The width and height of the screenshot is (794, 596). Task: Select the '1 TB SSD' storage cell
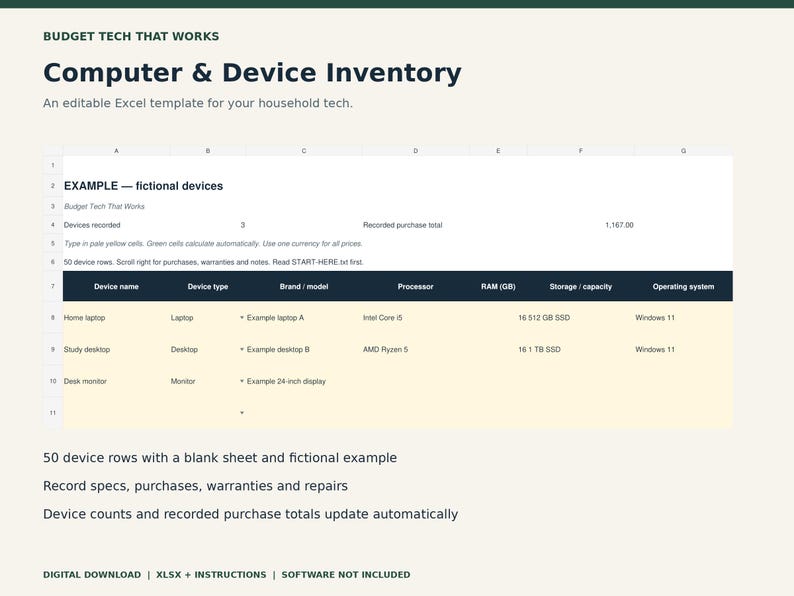click(x=580, y=349)
